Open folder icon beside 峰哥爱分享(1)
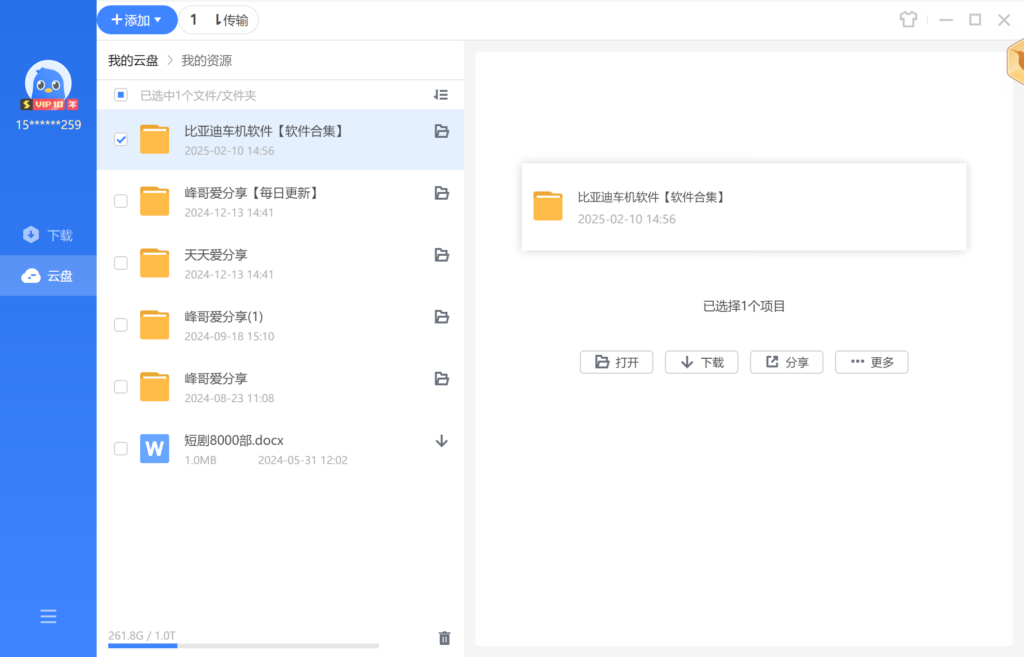The width and height of the screenshot is (1024, 657). click(x=441, y=317)
